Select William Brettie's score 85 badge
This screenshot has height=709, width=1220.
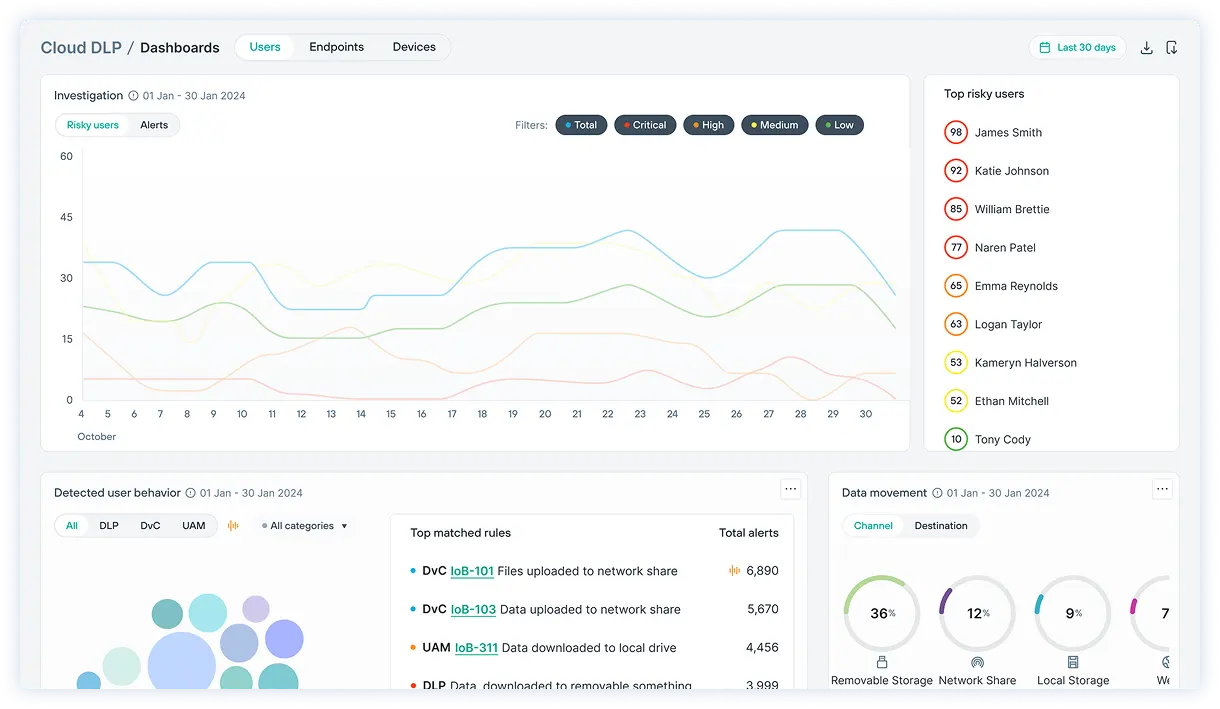(956, 209)
